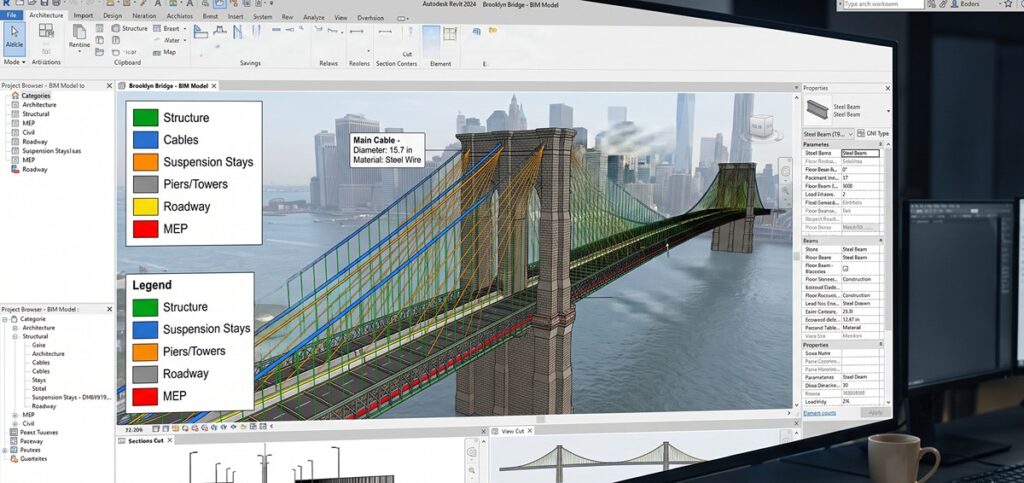The width and height of the screenshot is (1024, 483).
Task: Click the icon beside Paceway
Action: (14, 441)
